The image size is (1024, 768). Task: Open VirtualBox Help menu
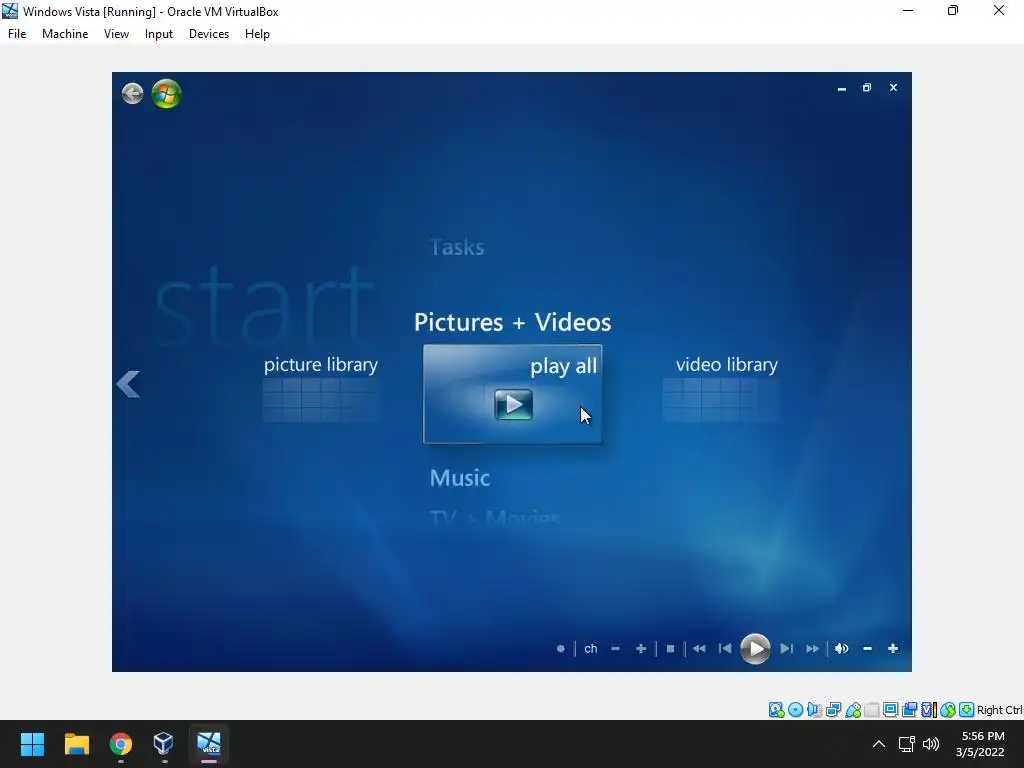point(257,34)
